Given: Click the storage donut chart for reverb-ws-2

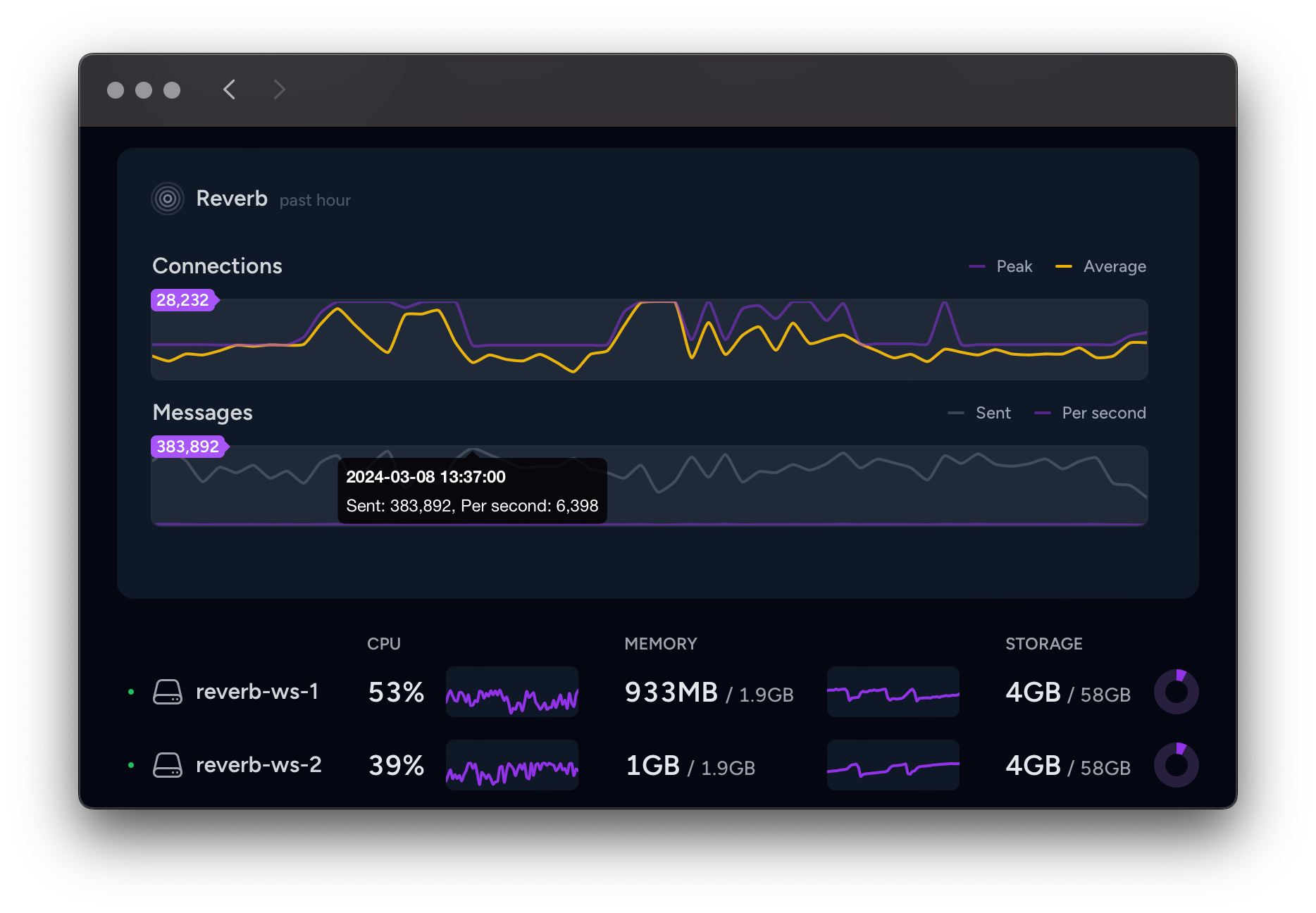Looking at the screenshot, I should [1176, 764].
